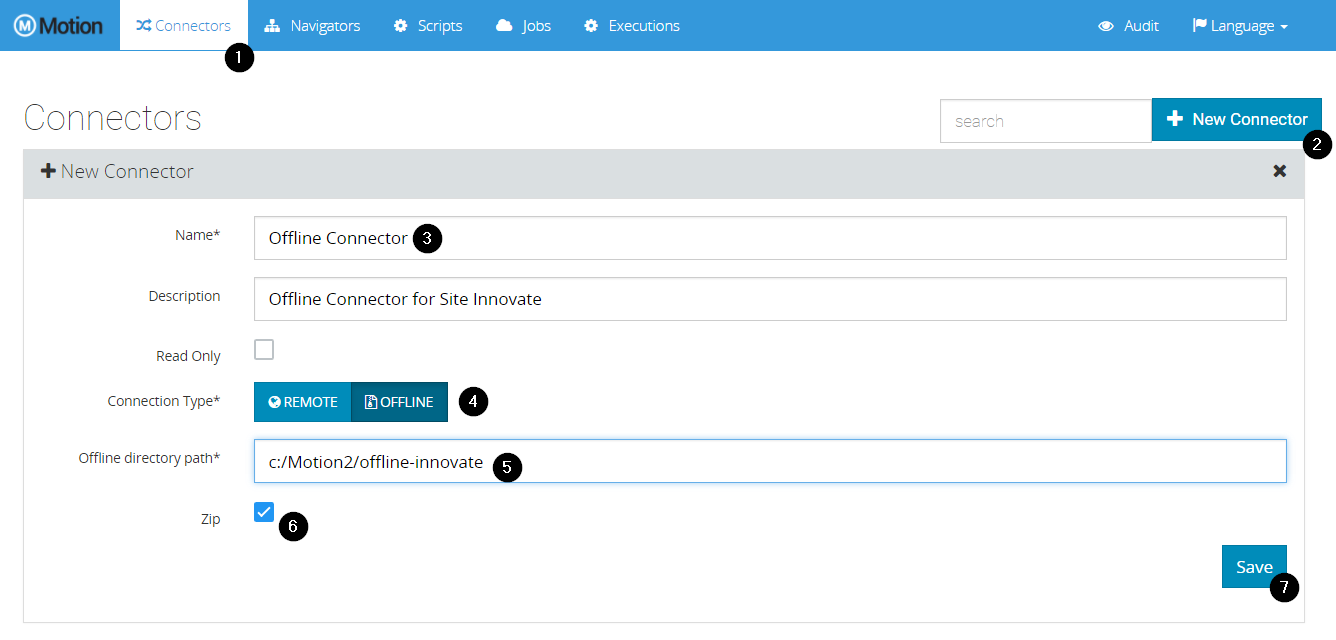The image size is (1336, 640).
Task: Open the Navigators tab
Action: click(312, 25)
